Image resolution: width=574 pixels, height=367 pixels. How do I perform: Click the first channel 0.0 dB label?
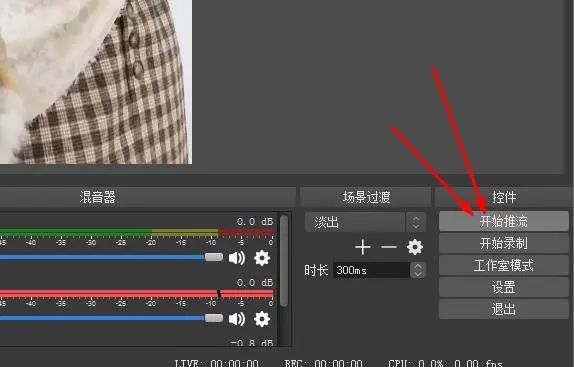click(255, 222)
